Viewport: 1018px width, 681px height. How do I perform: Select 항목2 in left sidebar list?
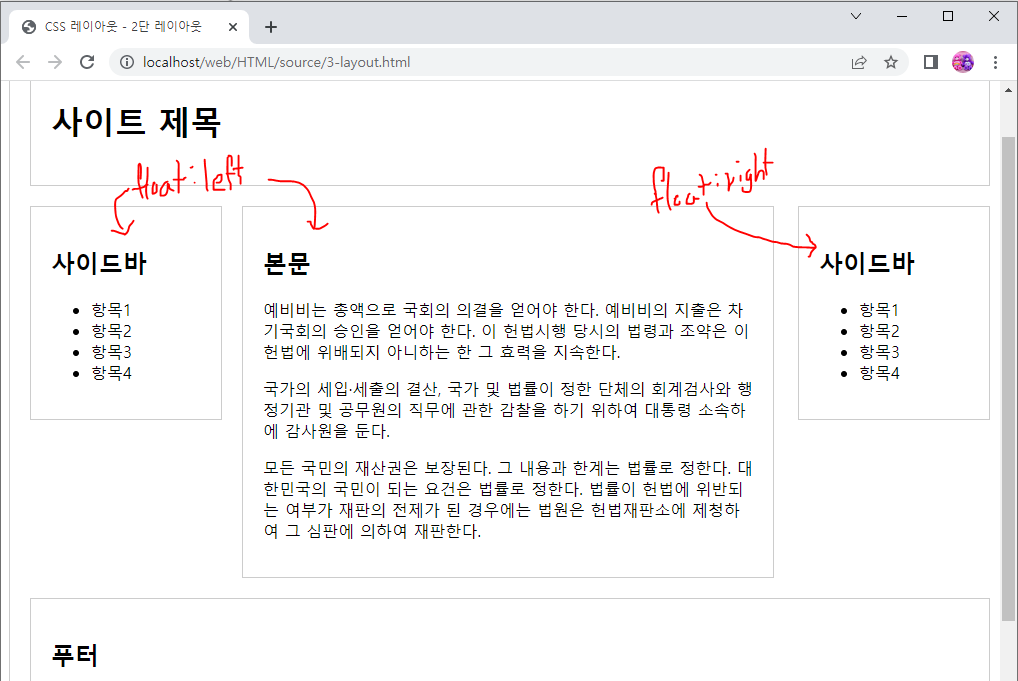(x=112, y=331)
